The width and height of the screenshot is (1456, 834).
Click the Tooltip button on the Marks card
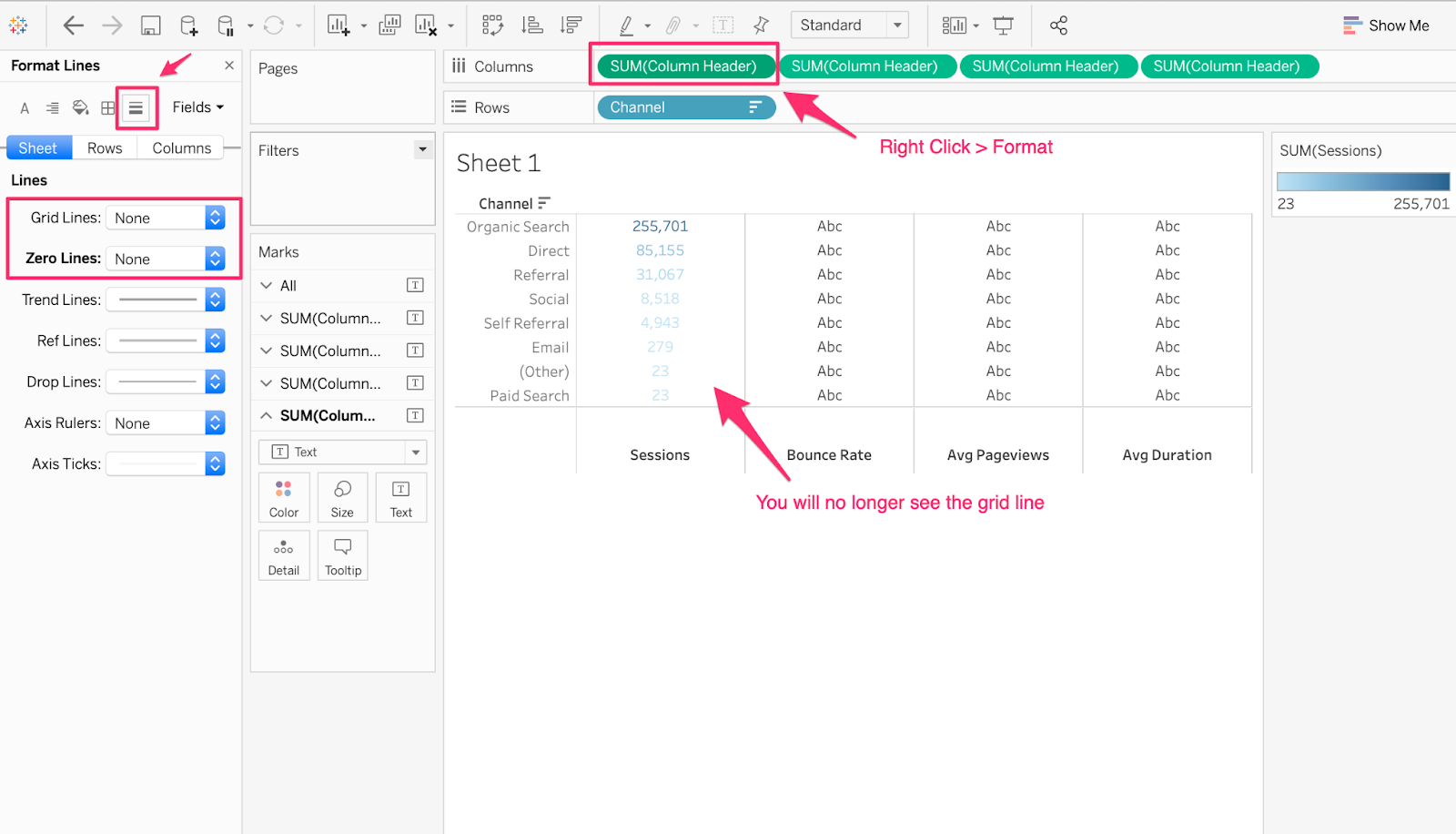click(343, 555)
